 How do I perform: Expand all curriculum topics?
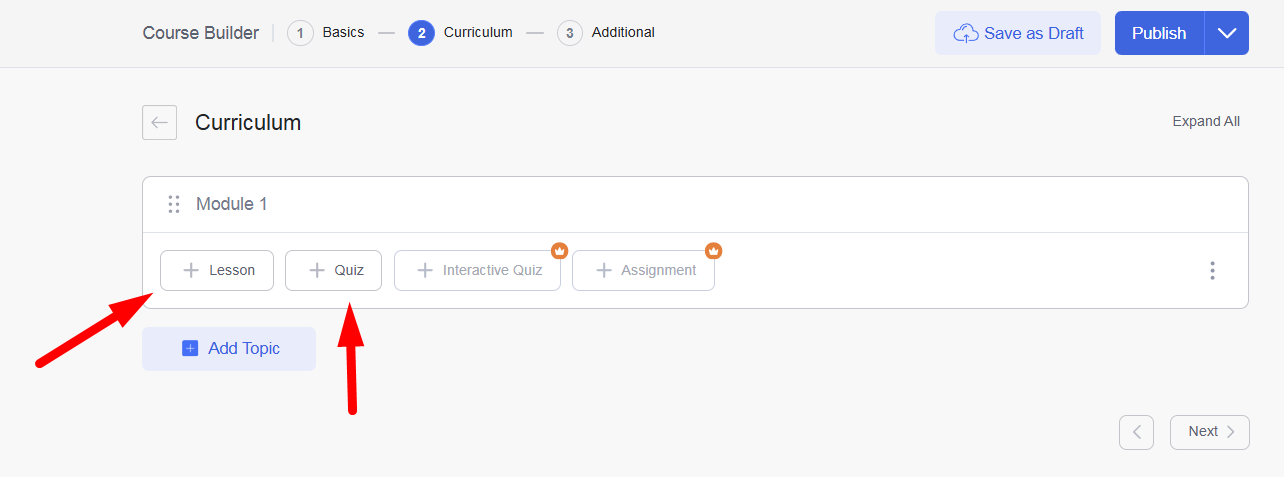[x=1206, y=121]
